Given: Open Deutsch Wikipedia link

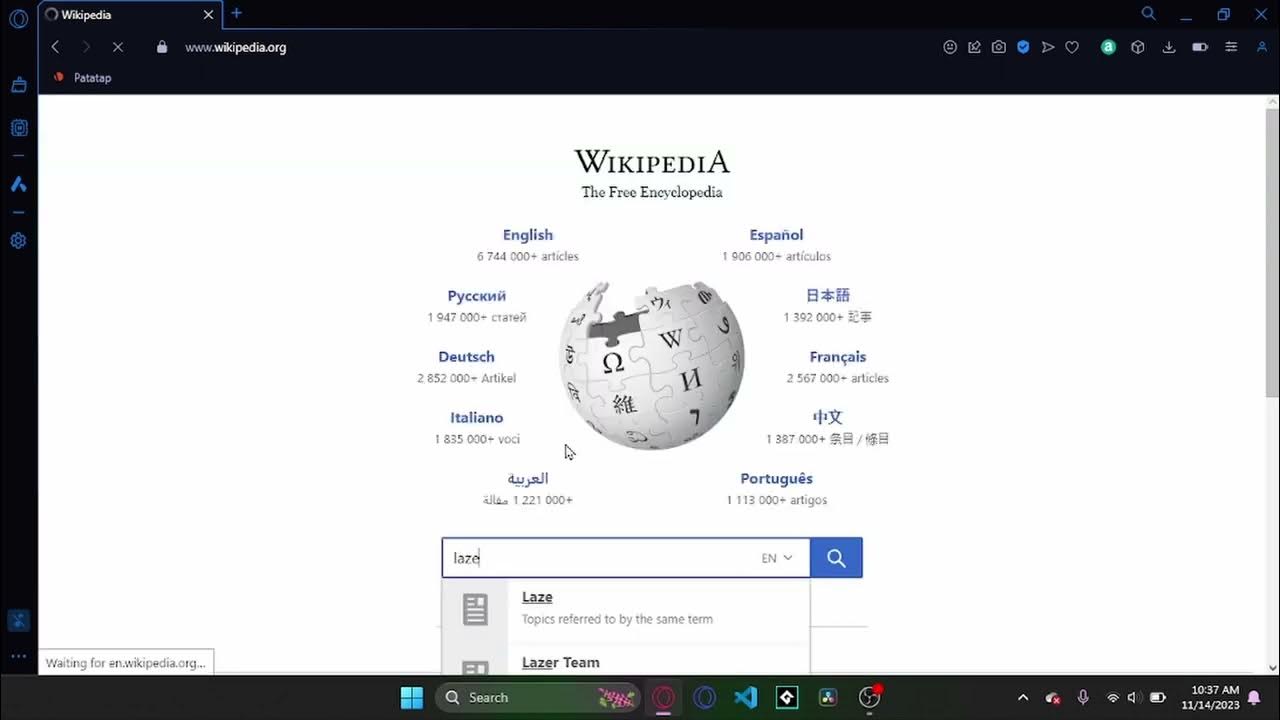Looking at the screenshot, I should tap(467, 357).
